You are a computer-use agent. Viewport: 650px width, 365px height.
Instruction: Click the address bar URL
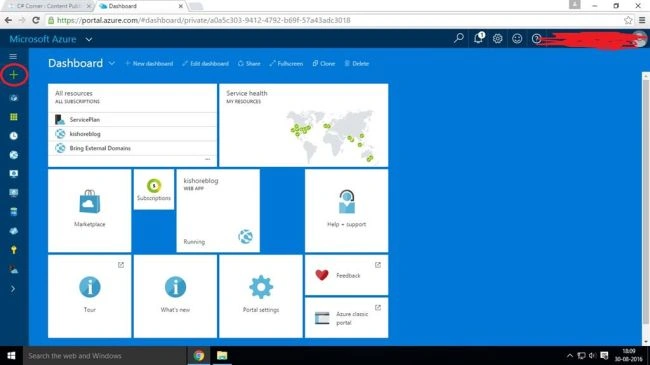pos(203,20)
